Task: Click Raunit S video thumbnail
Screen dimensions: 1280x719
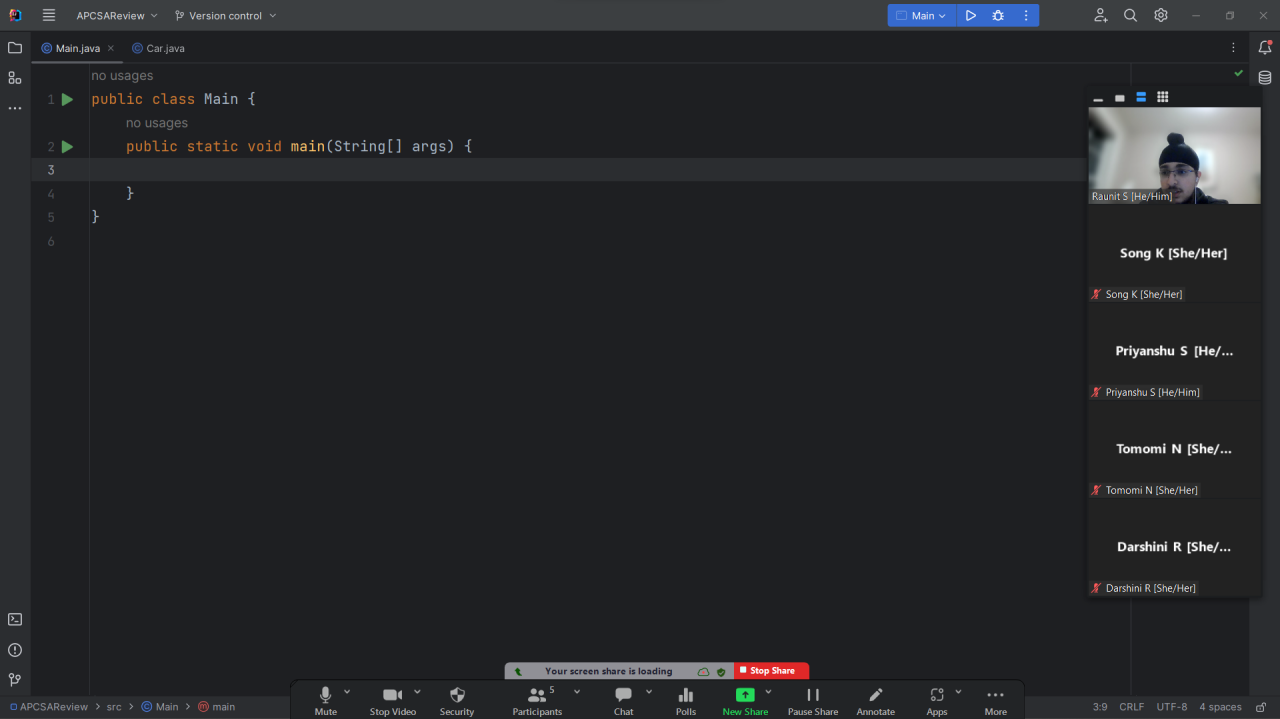Action: (1174, 155)
